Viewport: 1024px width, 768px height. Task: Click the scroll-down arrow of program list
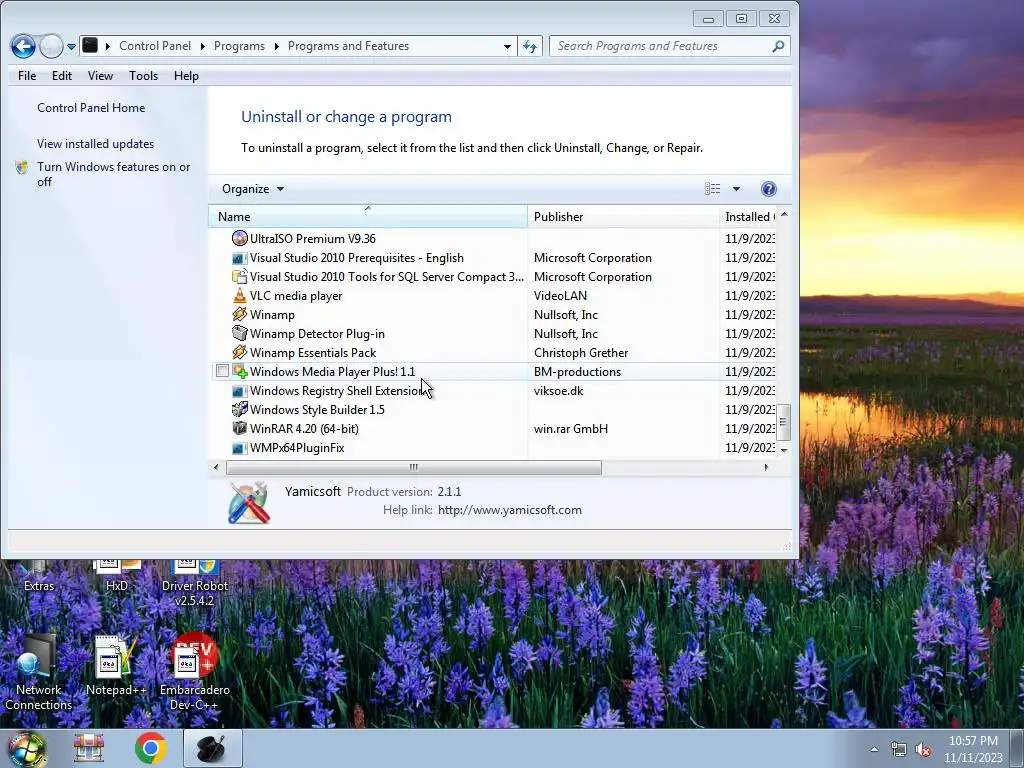784,451
